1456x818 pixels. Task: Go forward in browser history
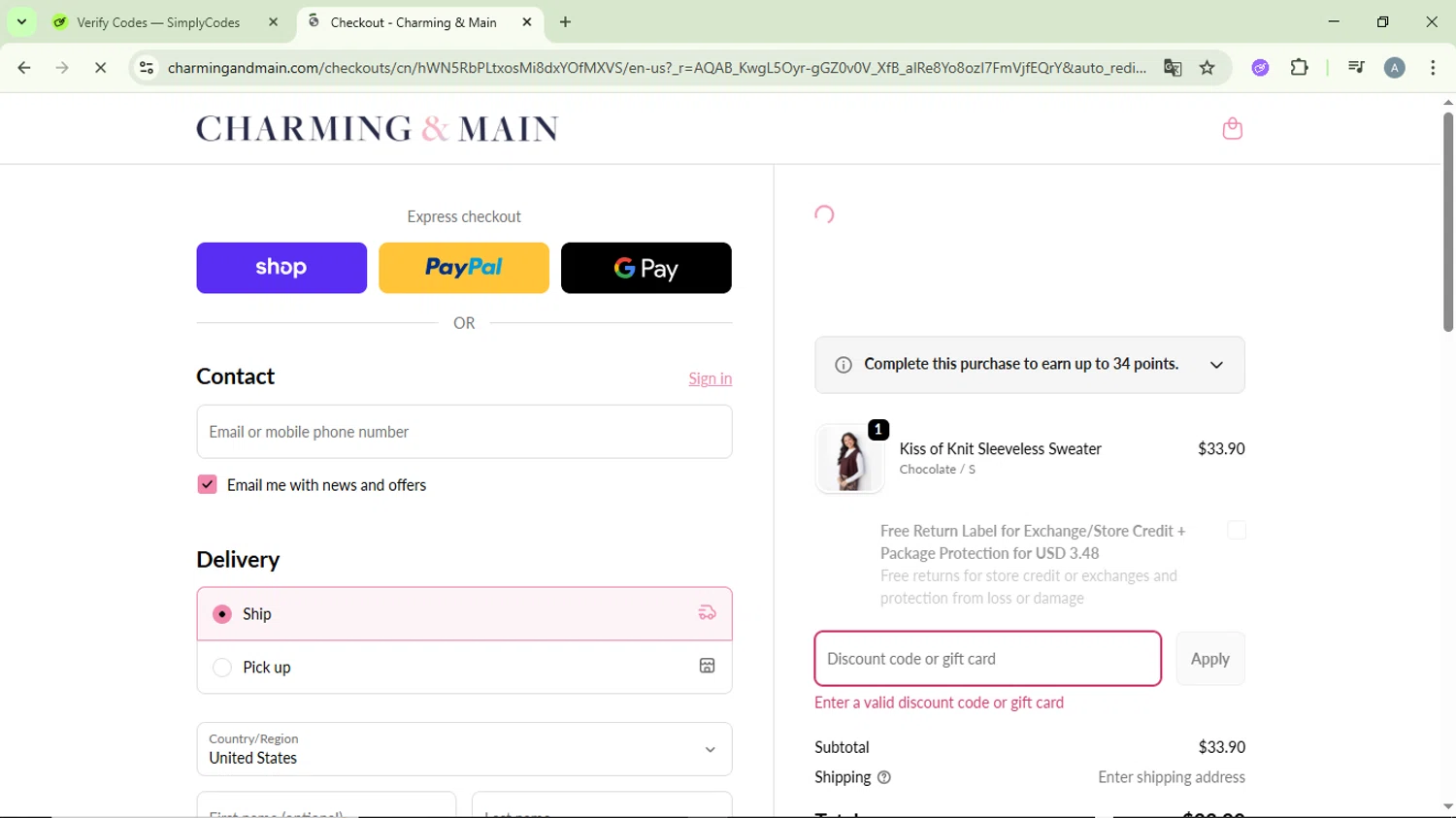62,68
